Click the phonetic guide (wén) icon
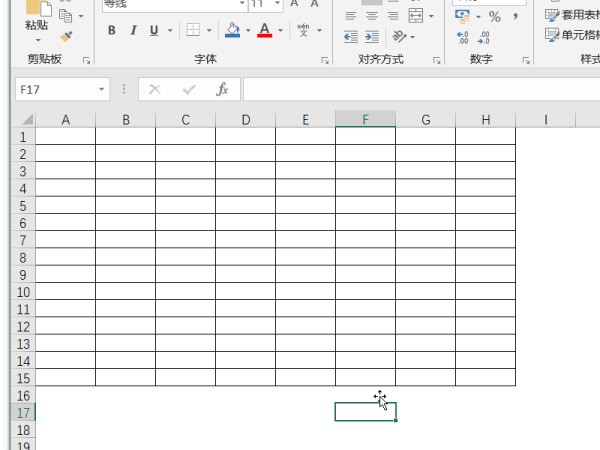The image size is (600, 450). tap(303, 30)
